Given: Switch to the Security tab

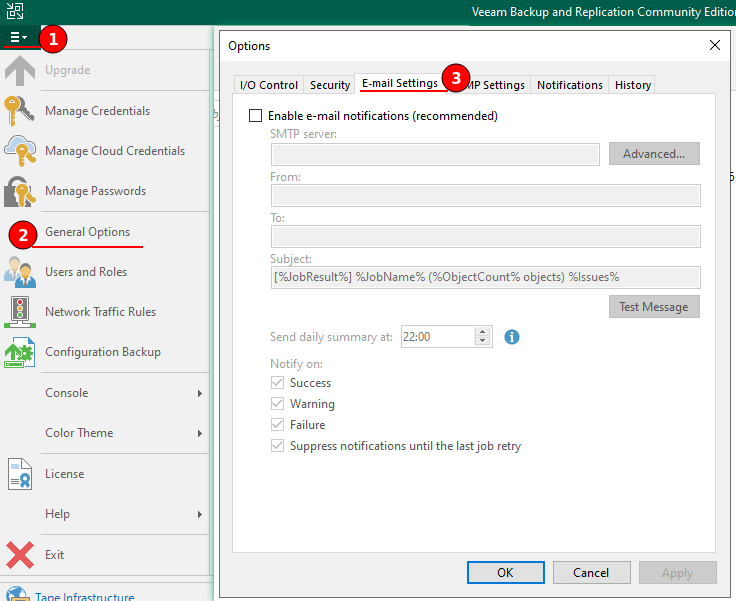Looking at the screenshot, I should tap(330, 85).
